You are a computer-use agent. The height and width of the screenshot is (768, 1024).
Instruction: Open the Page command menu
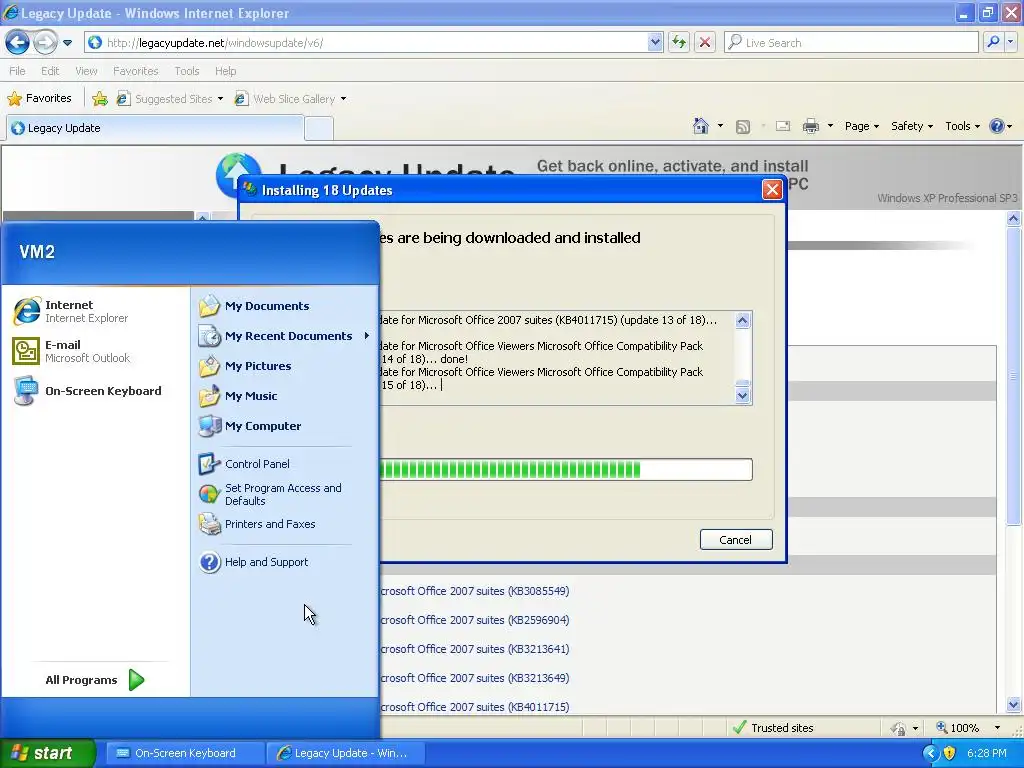click(x=861, y=126)
